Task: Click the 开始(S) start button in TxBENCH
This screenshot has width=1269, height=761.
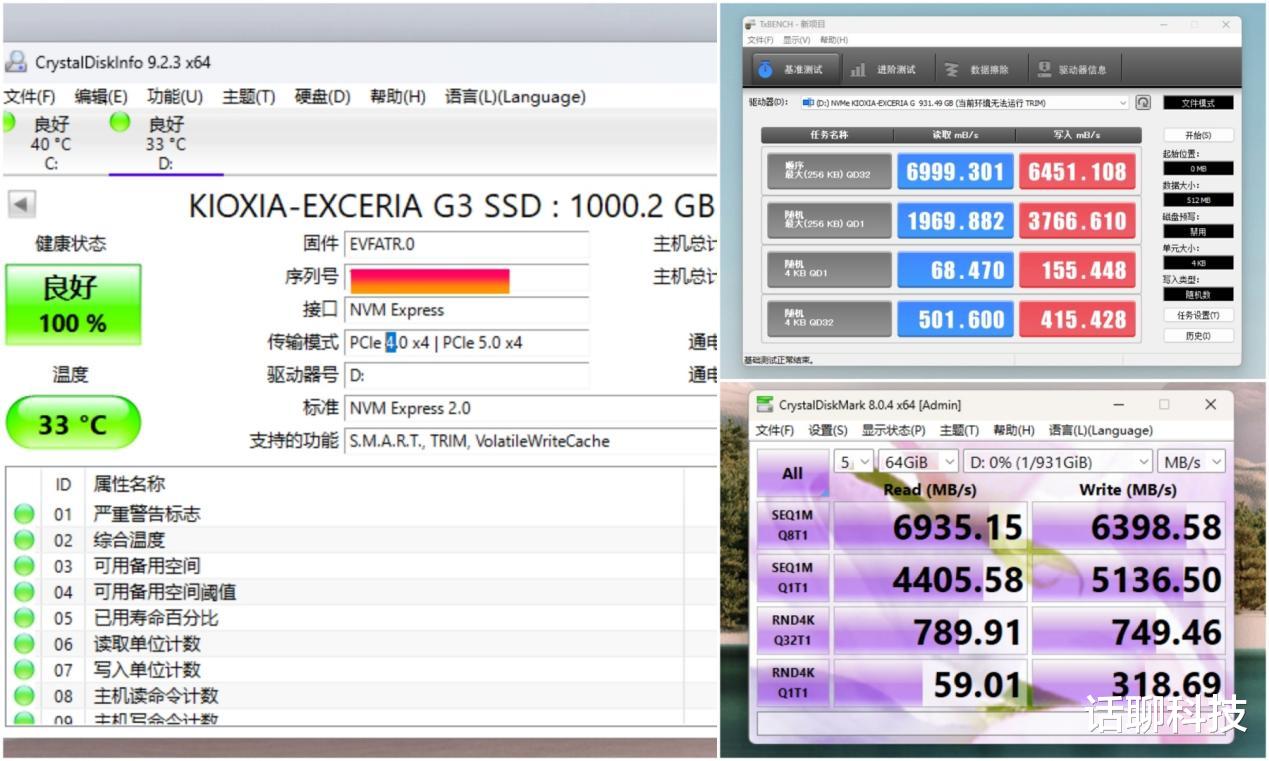Action: (1198, 135)
